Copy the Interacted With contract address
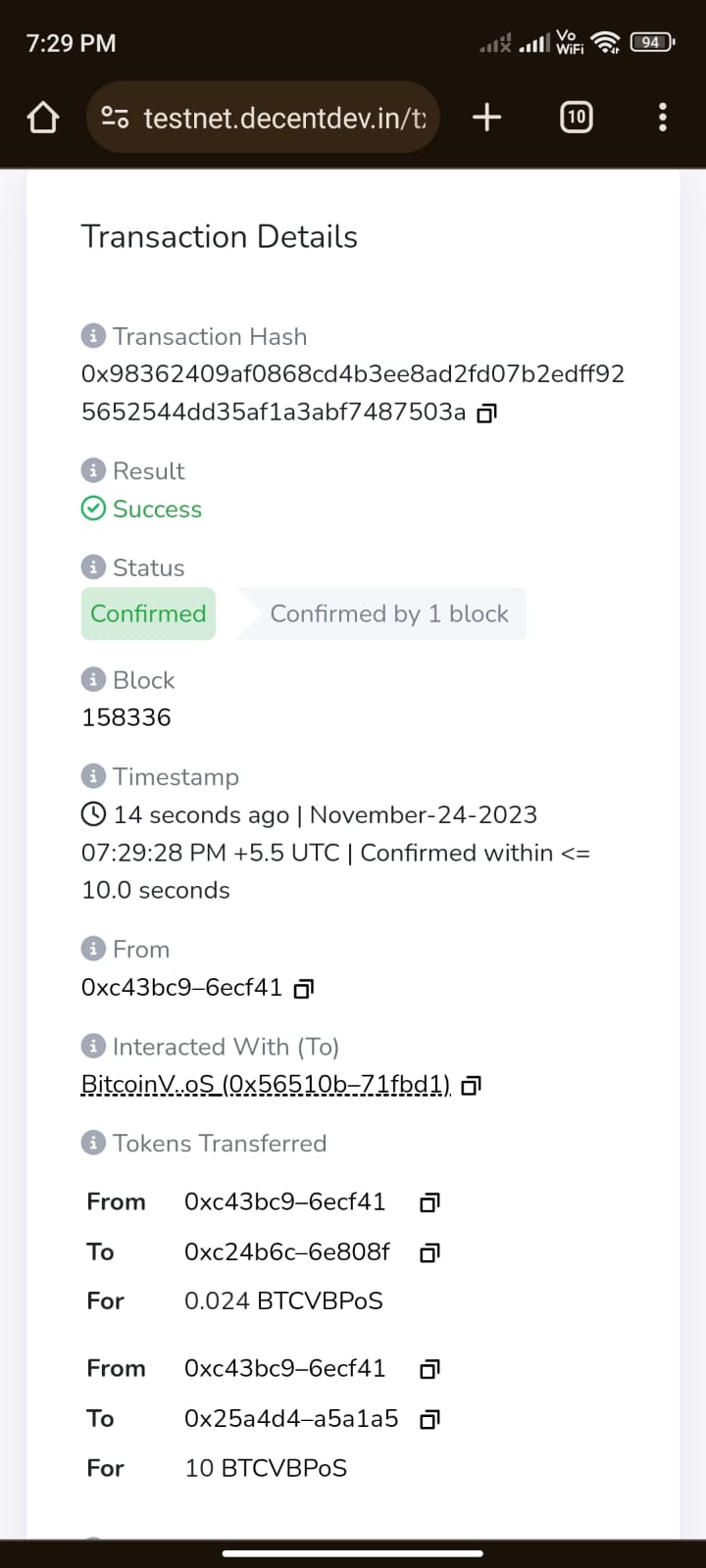This screenshot has width=706, height=1568. (x=472, y=1086)
